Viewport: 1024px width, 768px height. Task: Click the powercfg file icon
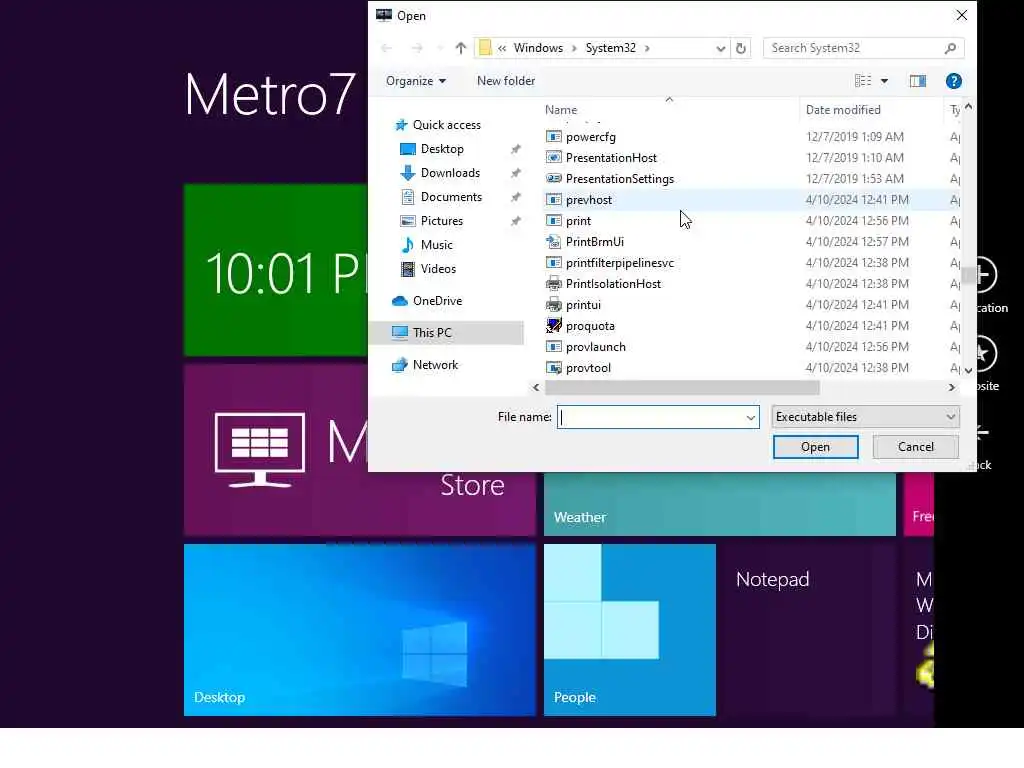pyautogui.click(x=553, y=136)
